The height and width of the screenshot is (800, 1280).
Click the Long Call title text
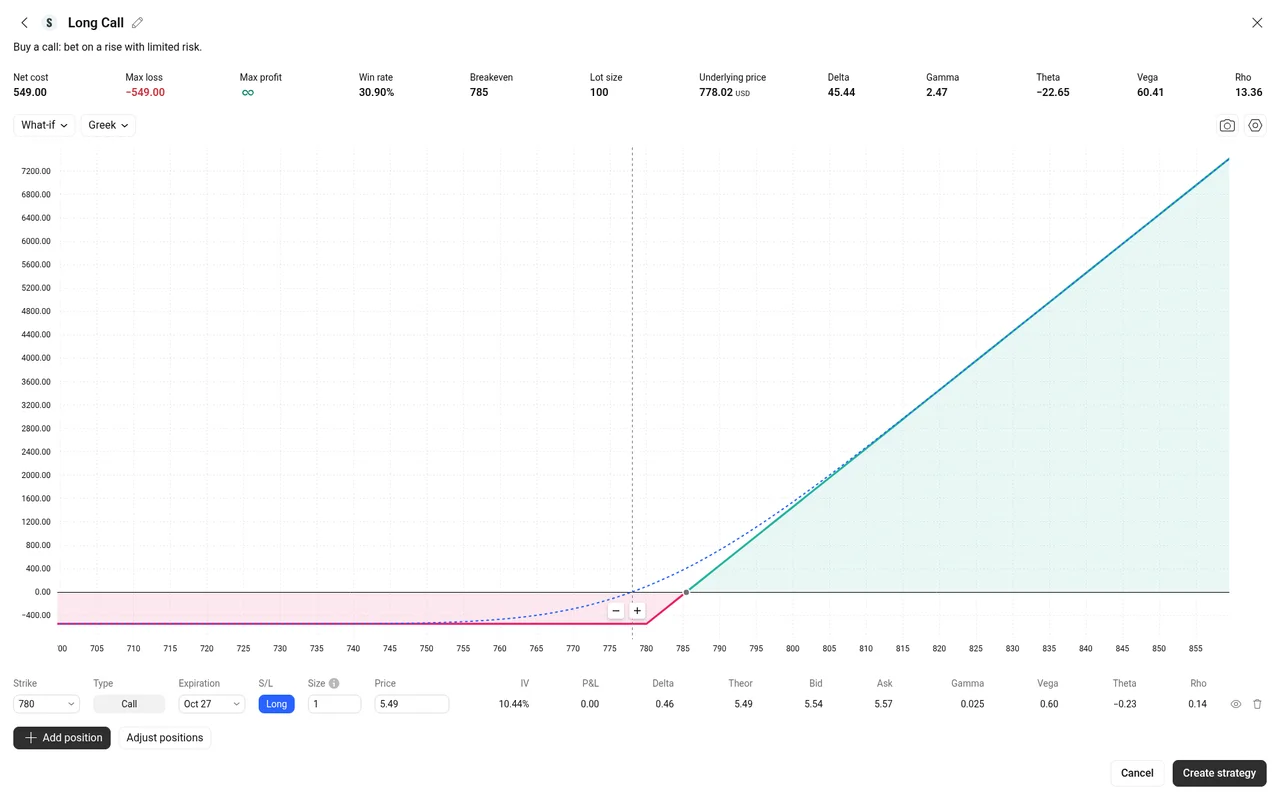pos(96,23)
